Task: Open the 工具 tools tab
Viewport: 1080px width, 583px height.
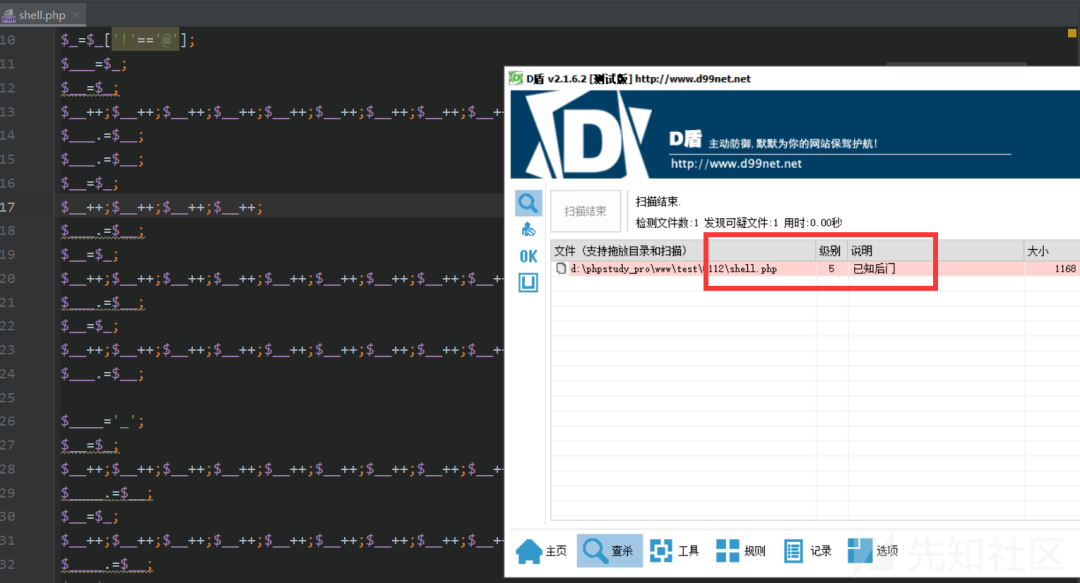Action: [x=675, y=551]
